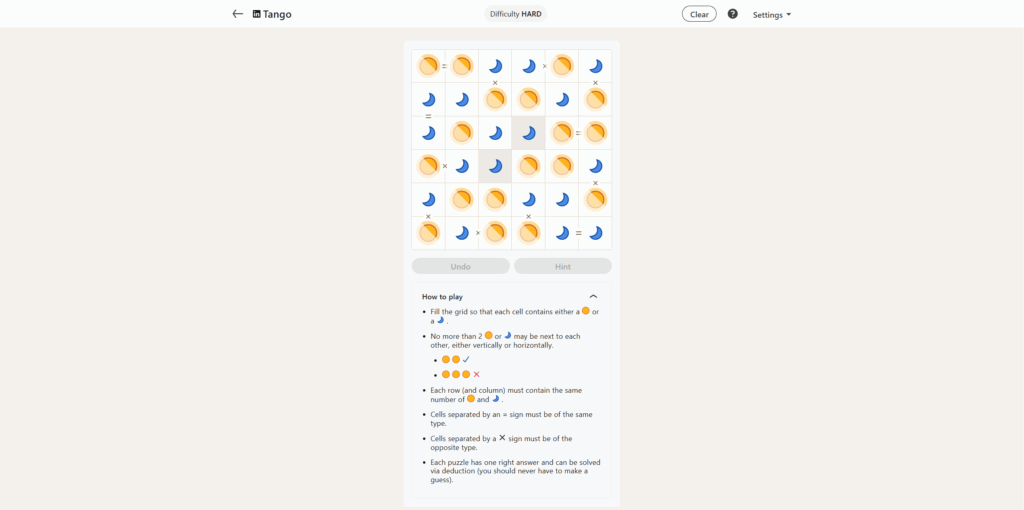Click the sun in the top-left grid cell
The image size is (1024, 510).
tap(428, 66)
